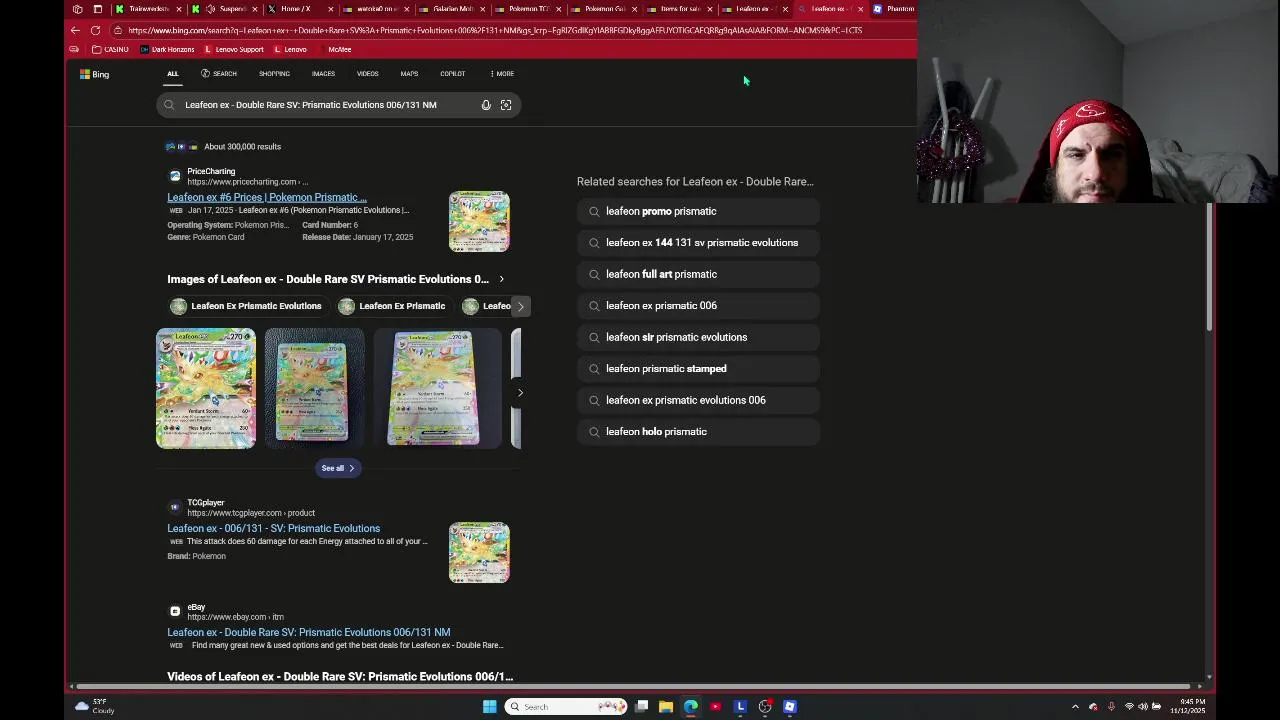Image resolution: width=1280 pixels, height=720 pixels.
Task: Search related leafeon sir prismatic evolutions
Action: pos(698,337)
